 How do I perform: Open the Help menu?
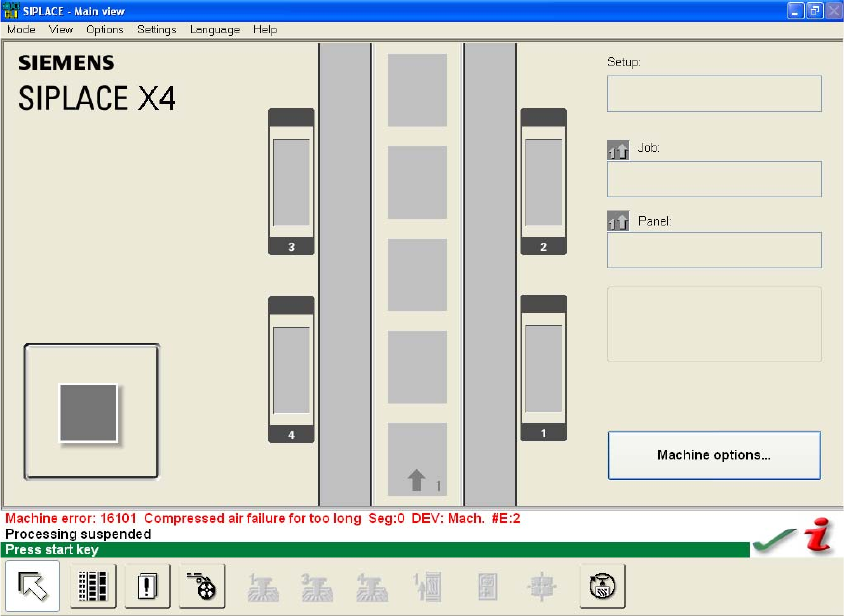click(265, 30)
